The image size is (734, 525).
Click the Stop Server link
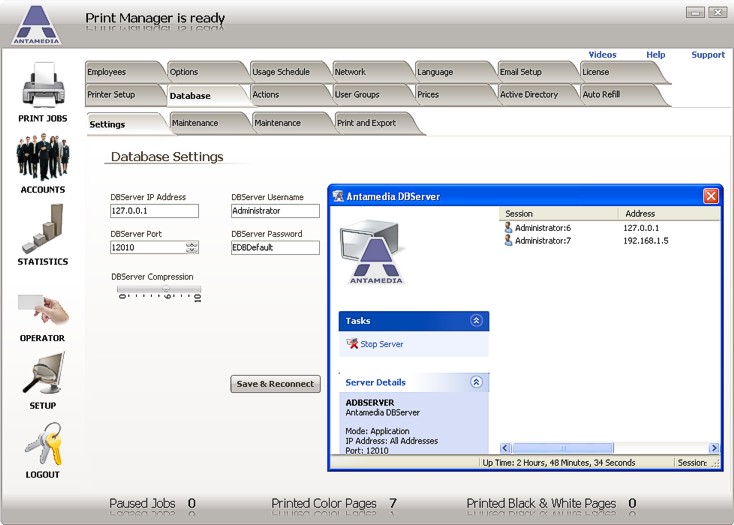[382, 344]
